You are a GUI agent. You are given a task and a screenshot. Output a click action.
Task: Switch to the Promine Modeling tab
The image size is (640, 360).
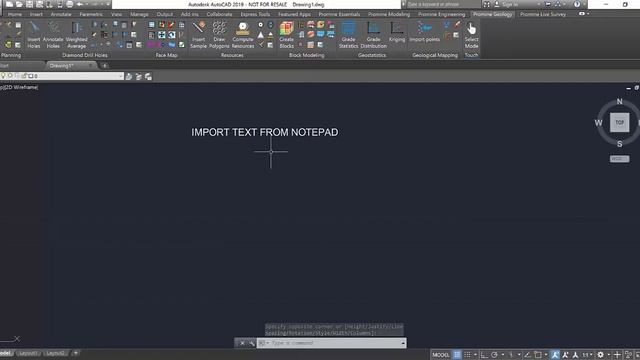[389, 14]
